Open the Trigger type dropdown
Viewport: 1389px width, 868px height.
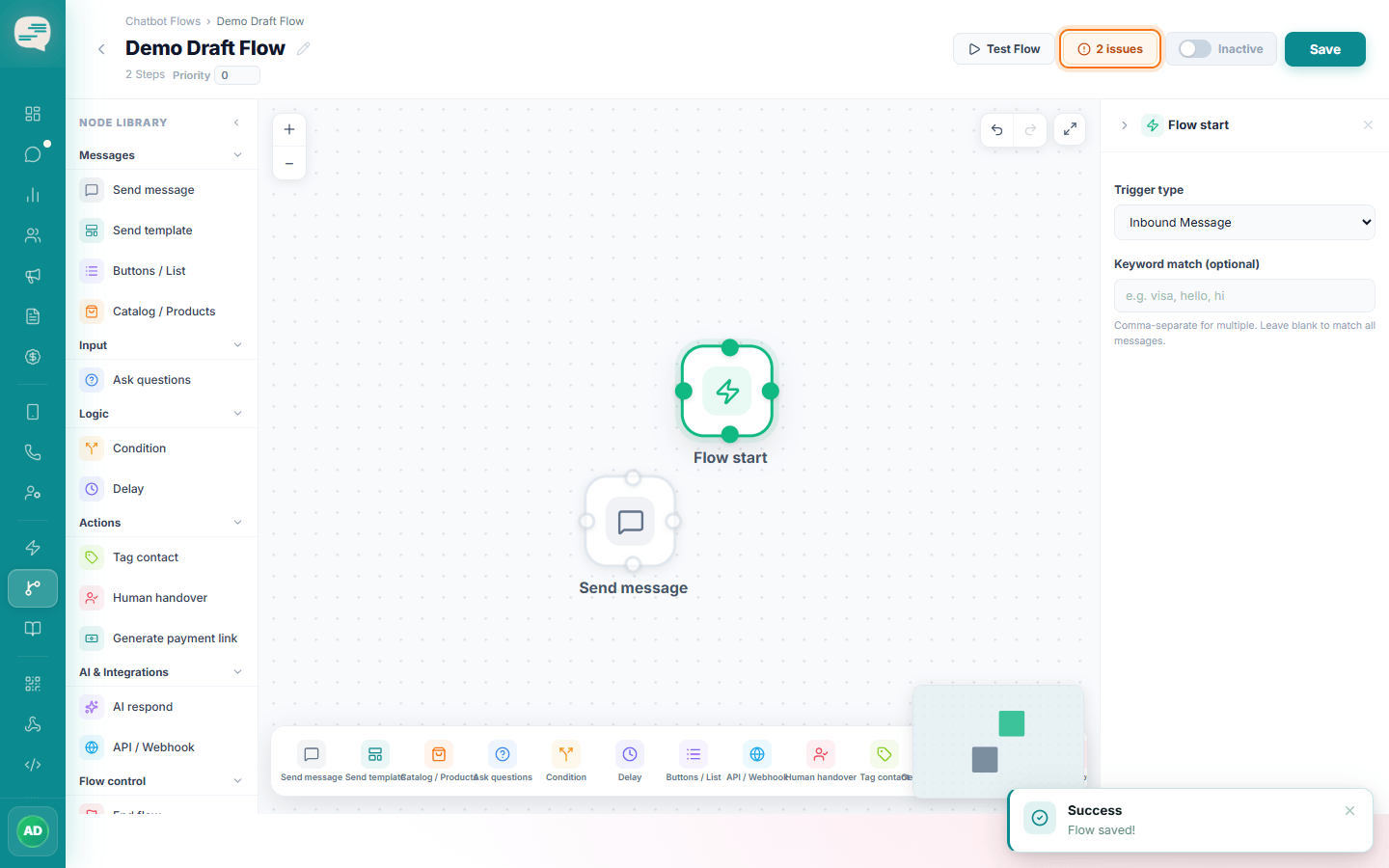tap(1244, 222)
